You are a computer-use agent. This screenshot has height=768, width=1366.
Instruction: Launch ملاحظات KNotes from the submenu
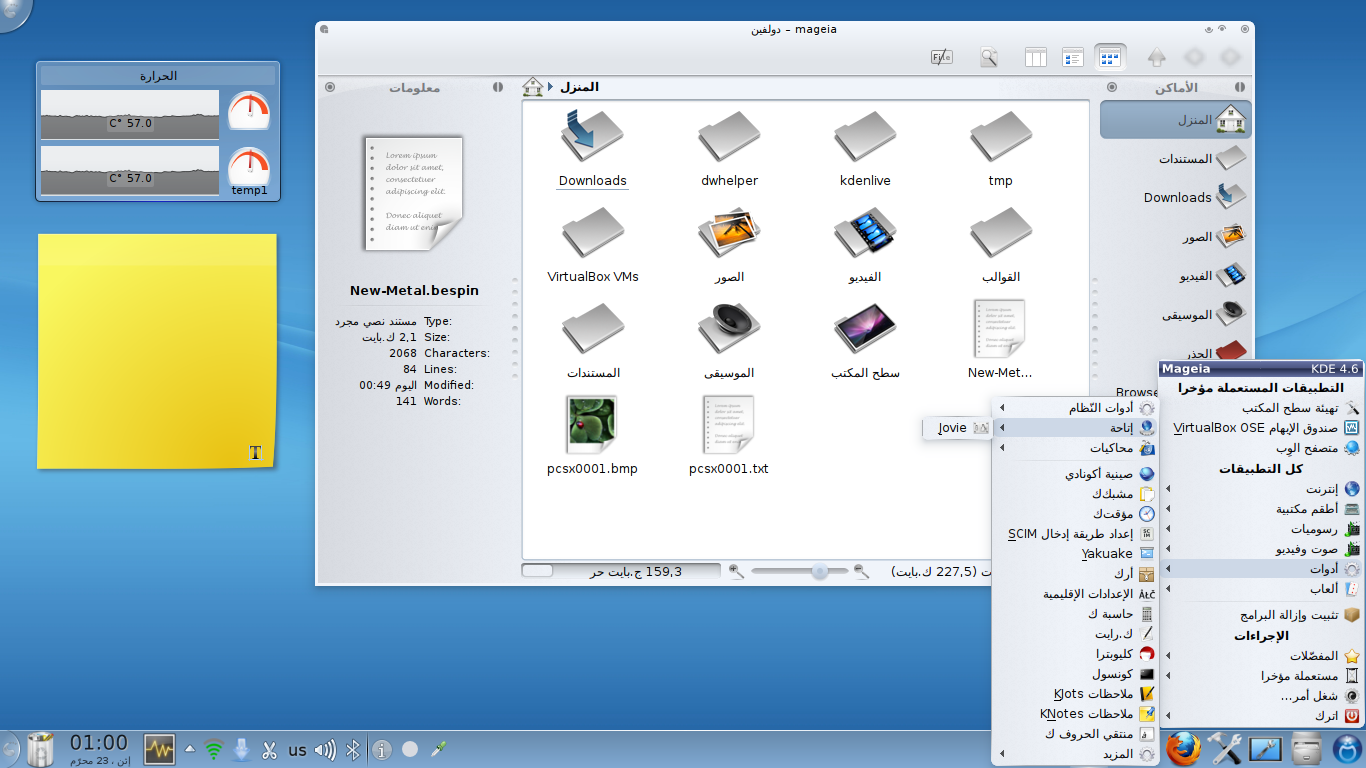(1076, 714)
